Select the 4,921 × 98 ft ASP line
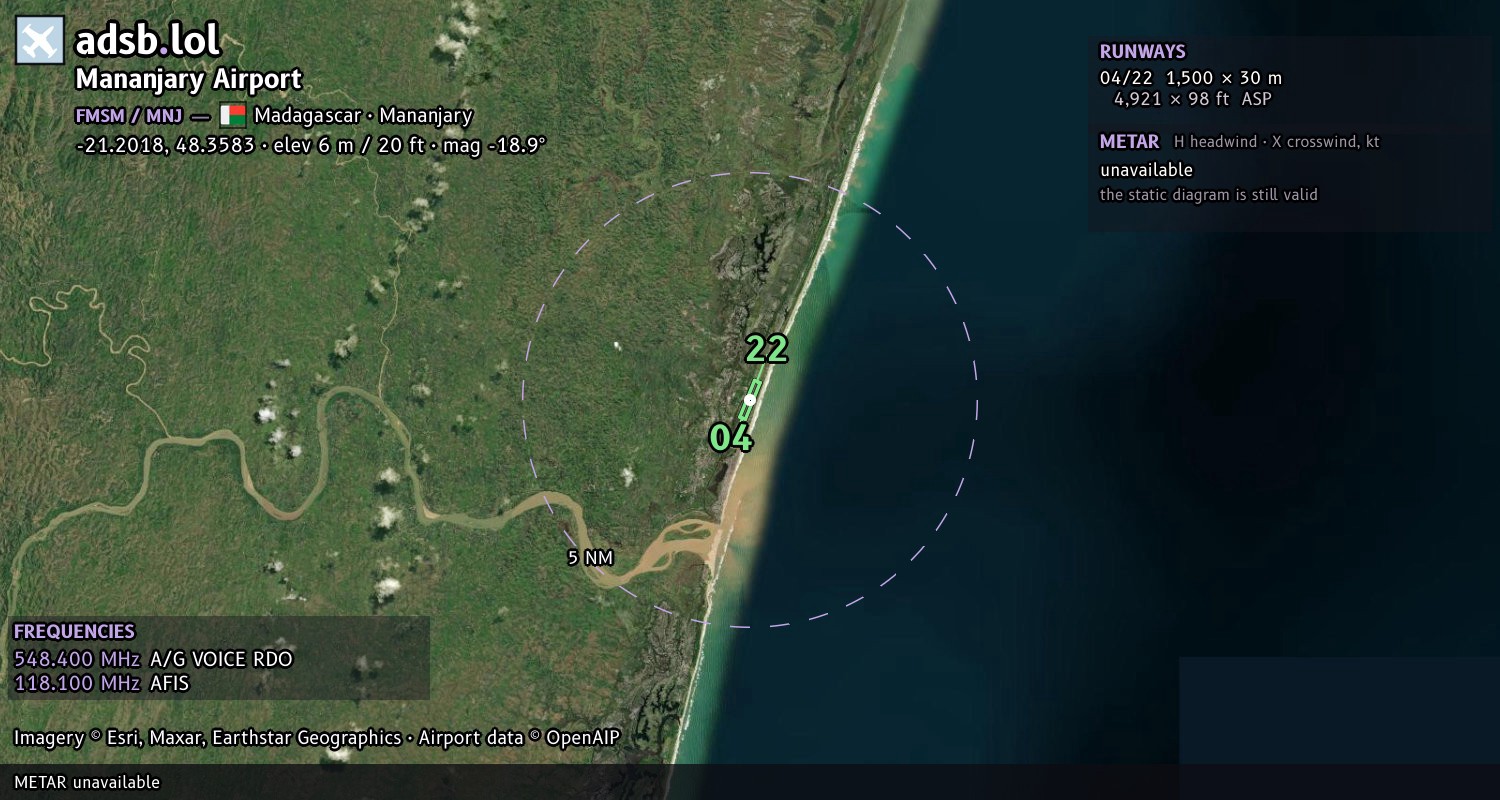The image size is (1500, 800). (1193, 99)
